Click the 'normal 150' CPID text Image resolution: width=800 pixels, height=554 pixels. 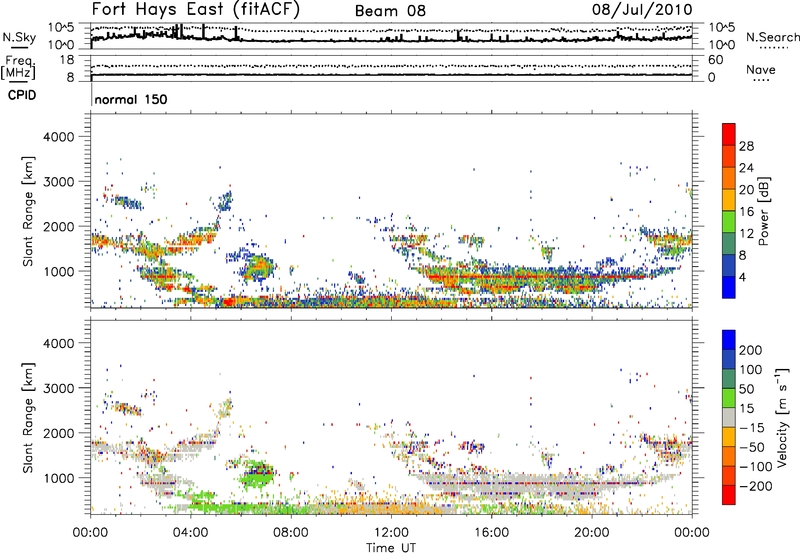(131, 99)
